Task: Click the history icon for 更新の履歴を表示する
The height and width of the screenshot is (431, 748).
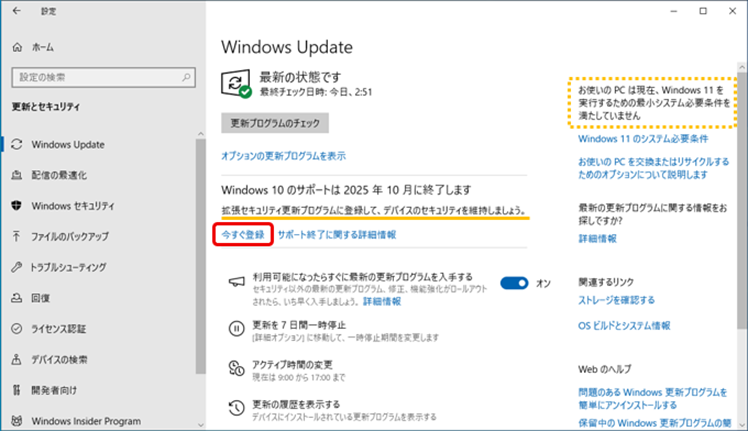Action: (x=237, y=408)
